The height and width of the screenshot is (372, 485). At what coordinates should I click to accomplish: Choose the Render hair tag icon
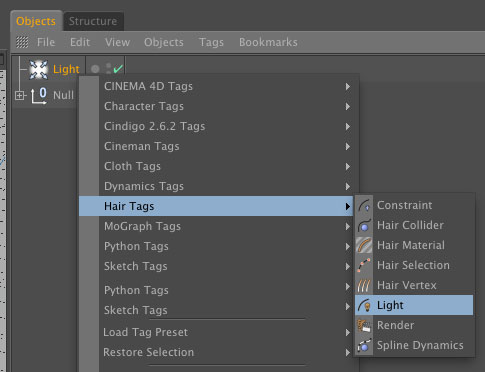point(364,325)
